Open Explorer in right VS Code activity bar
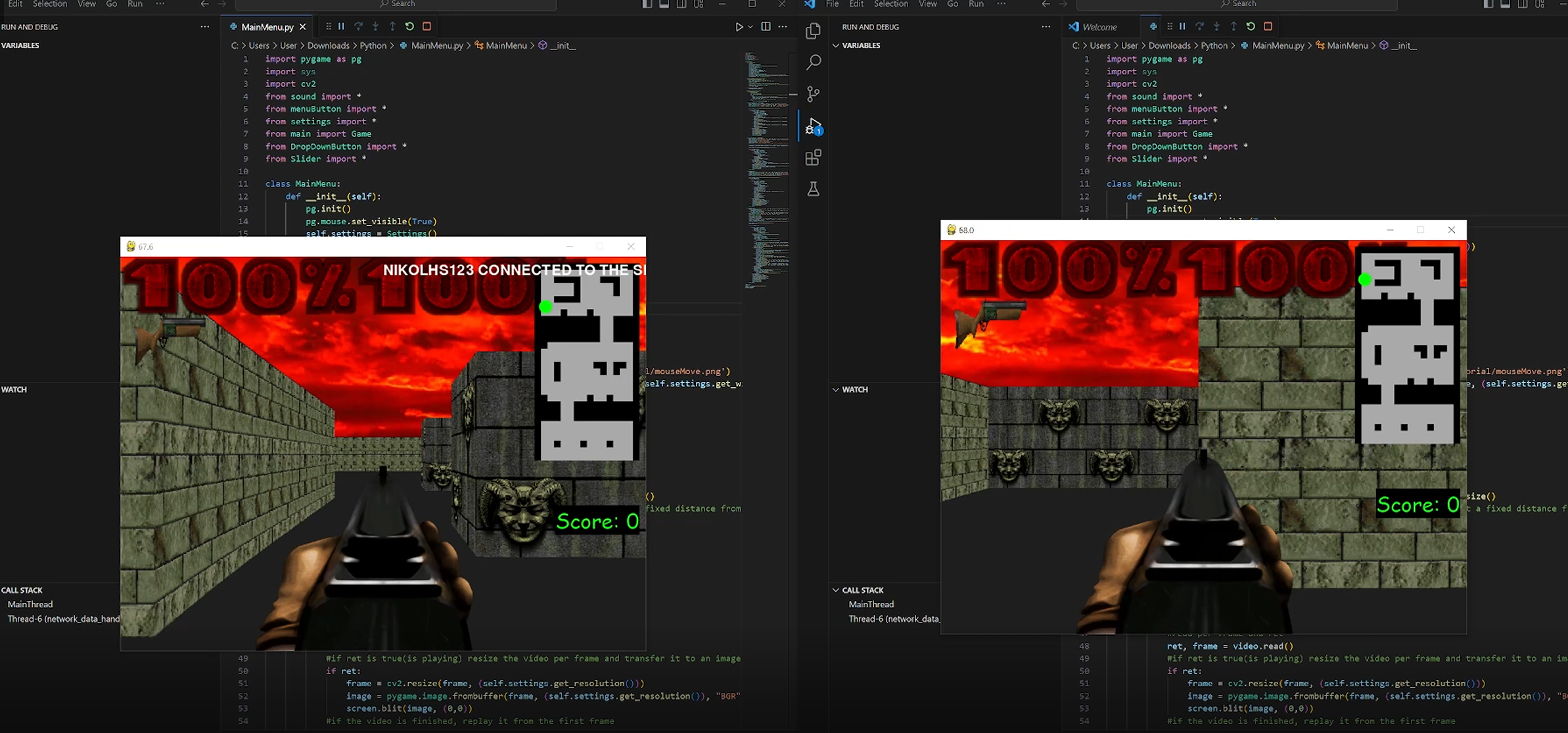Image resolution: width=1568 pixels, height=733 pixels. coord(813,31)
